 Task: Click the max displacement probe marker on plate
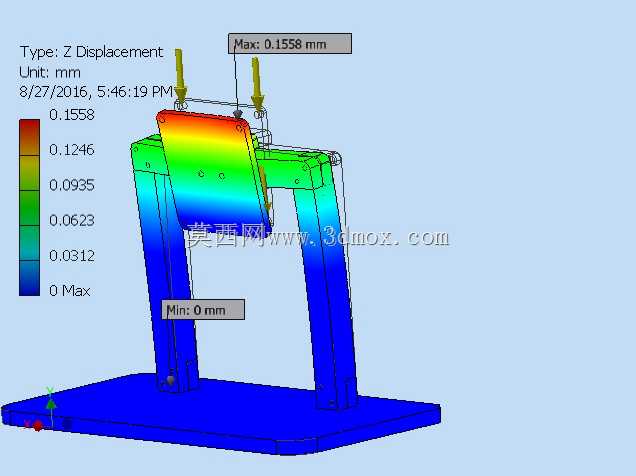(x=238, y=114)
